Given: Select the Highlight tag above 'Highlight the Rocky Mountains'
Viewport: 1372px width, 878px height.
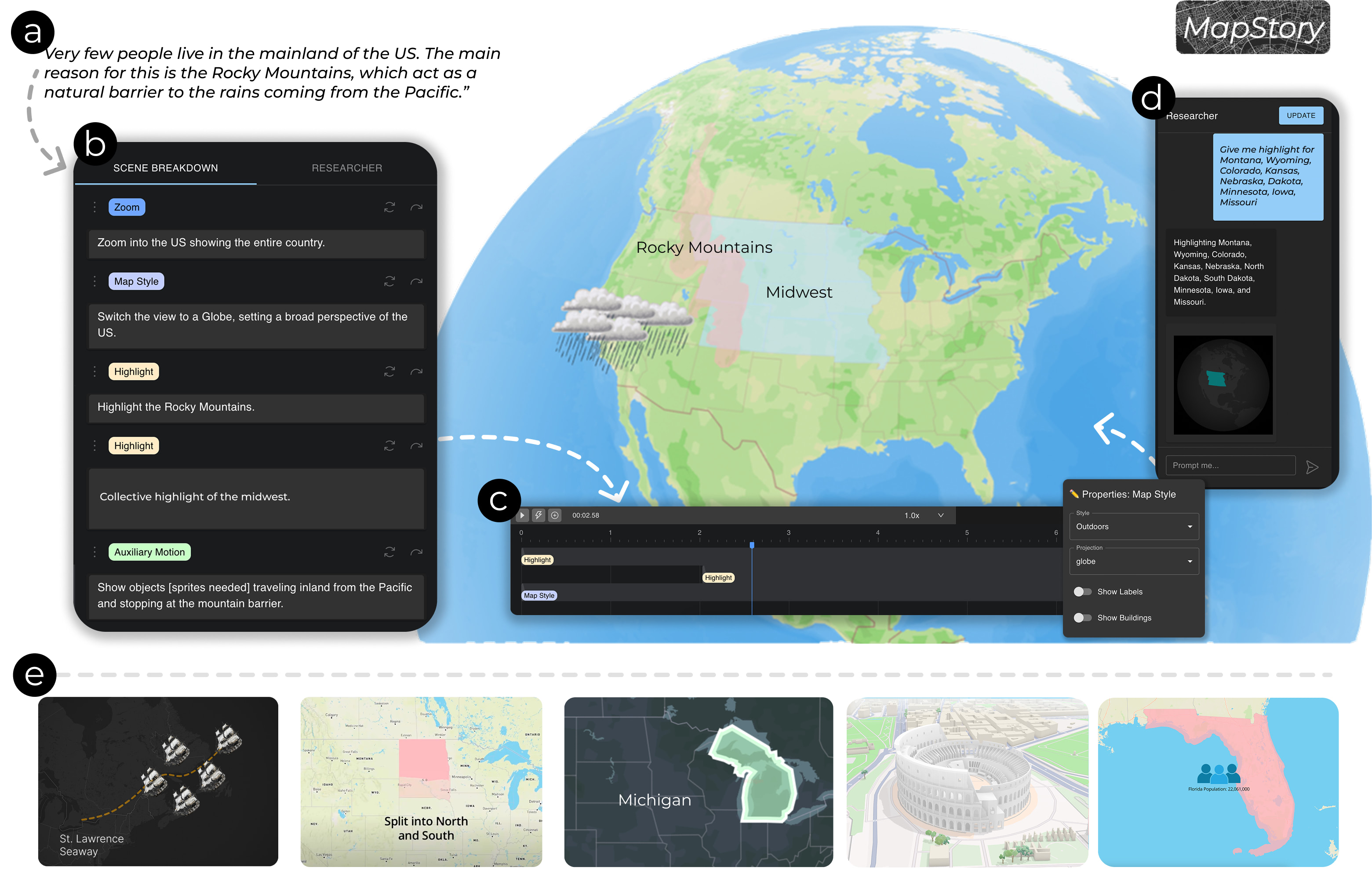Looking at the screenshot, I should pos(133,372).
